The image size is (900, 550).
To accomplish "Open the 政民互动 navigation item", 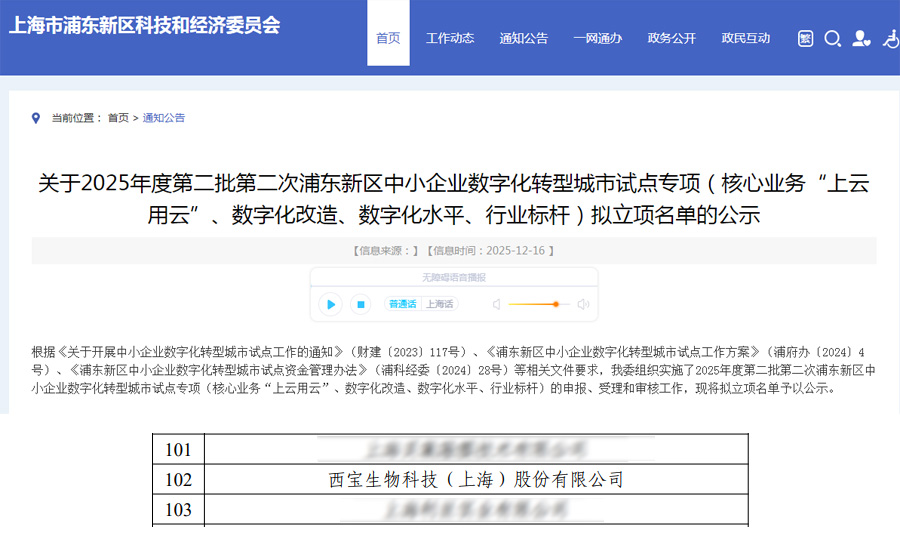I will [746, 38].
